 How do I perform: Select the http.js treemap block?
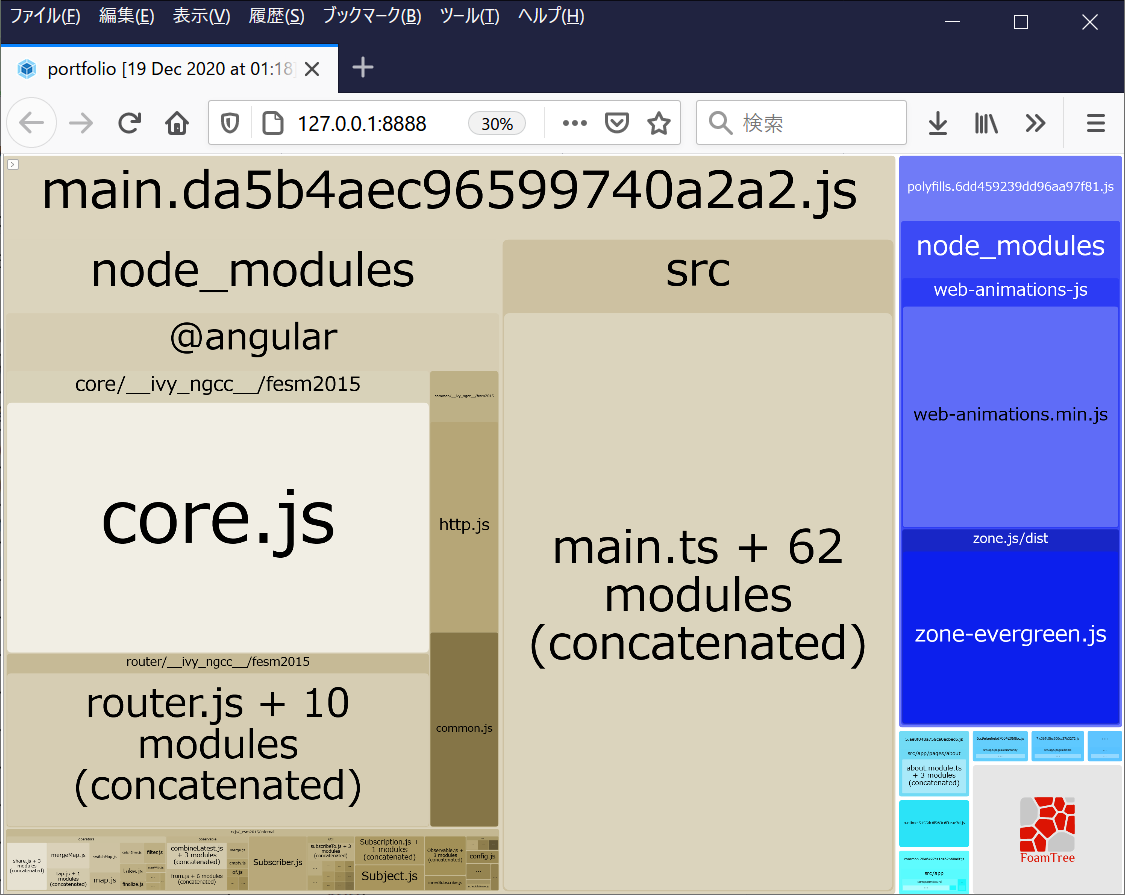(x=464, y=525)
